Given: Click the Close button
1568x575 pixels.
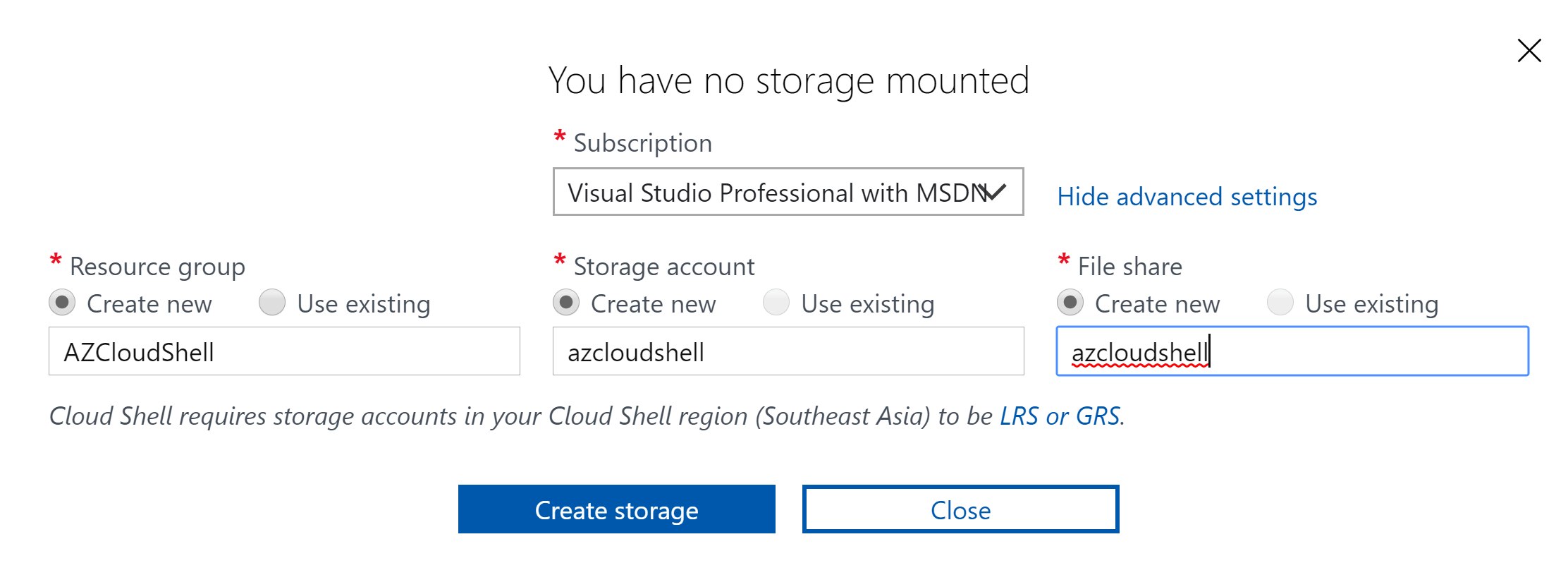Looking at the screenshot, I should pyautogui.click(x=960, y=509).
